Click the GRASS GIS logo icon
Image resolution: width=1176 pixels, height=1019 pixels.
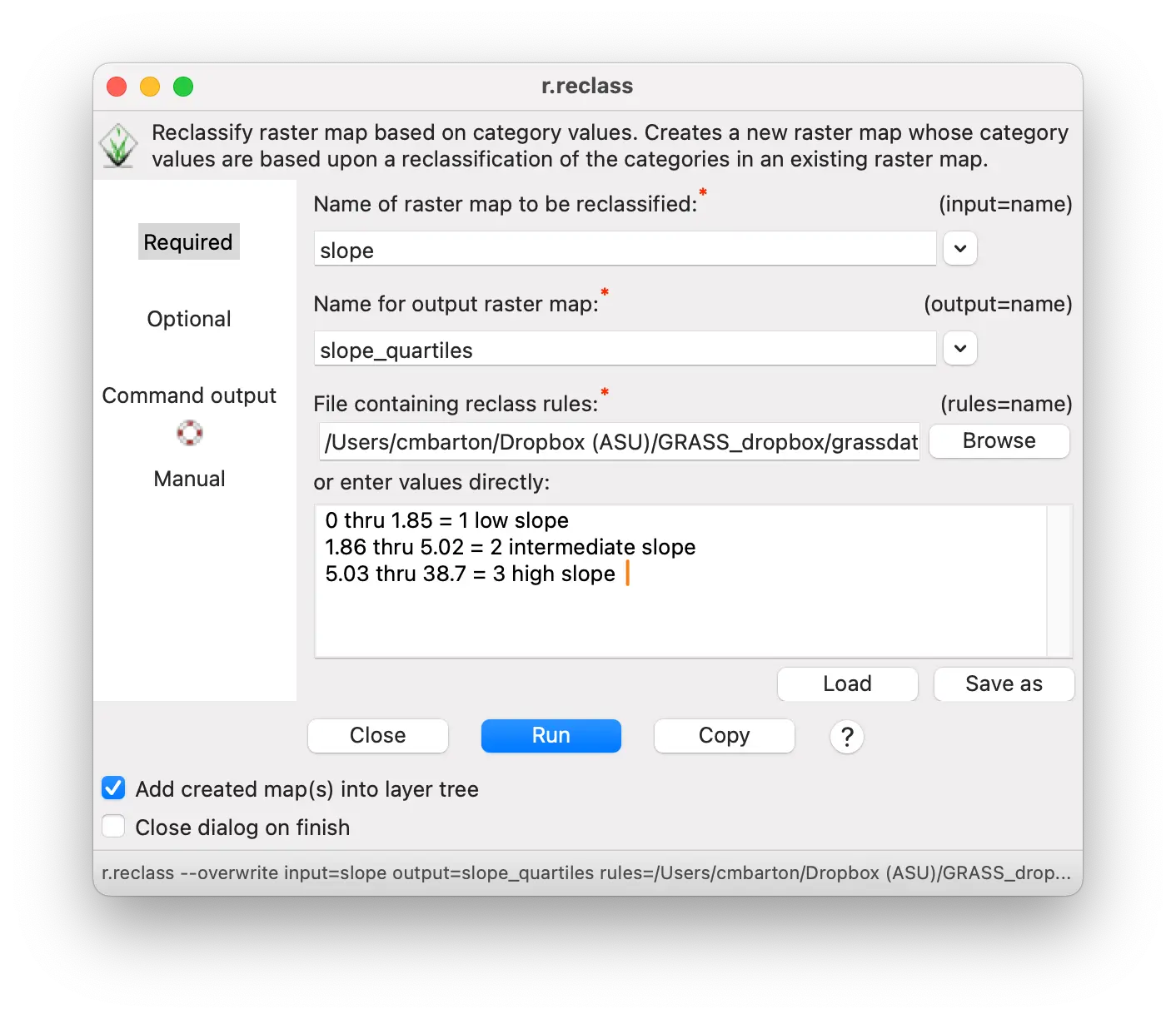coord(118,146)
